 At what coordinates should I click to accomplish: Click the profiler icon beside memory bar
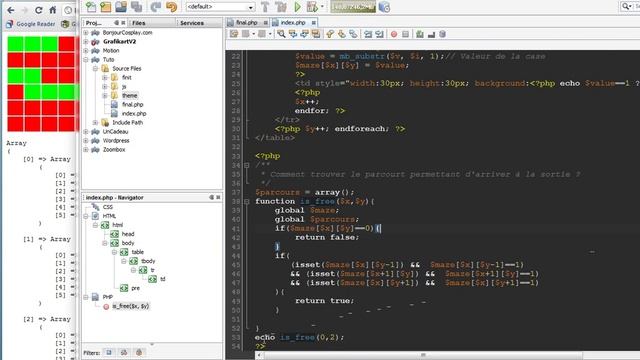384,7
